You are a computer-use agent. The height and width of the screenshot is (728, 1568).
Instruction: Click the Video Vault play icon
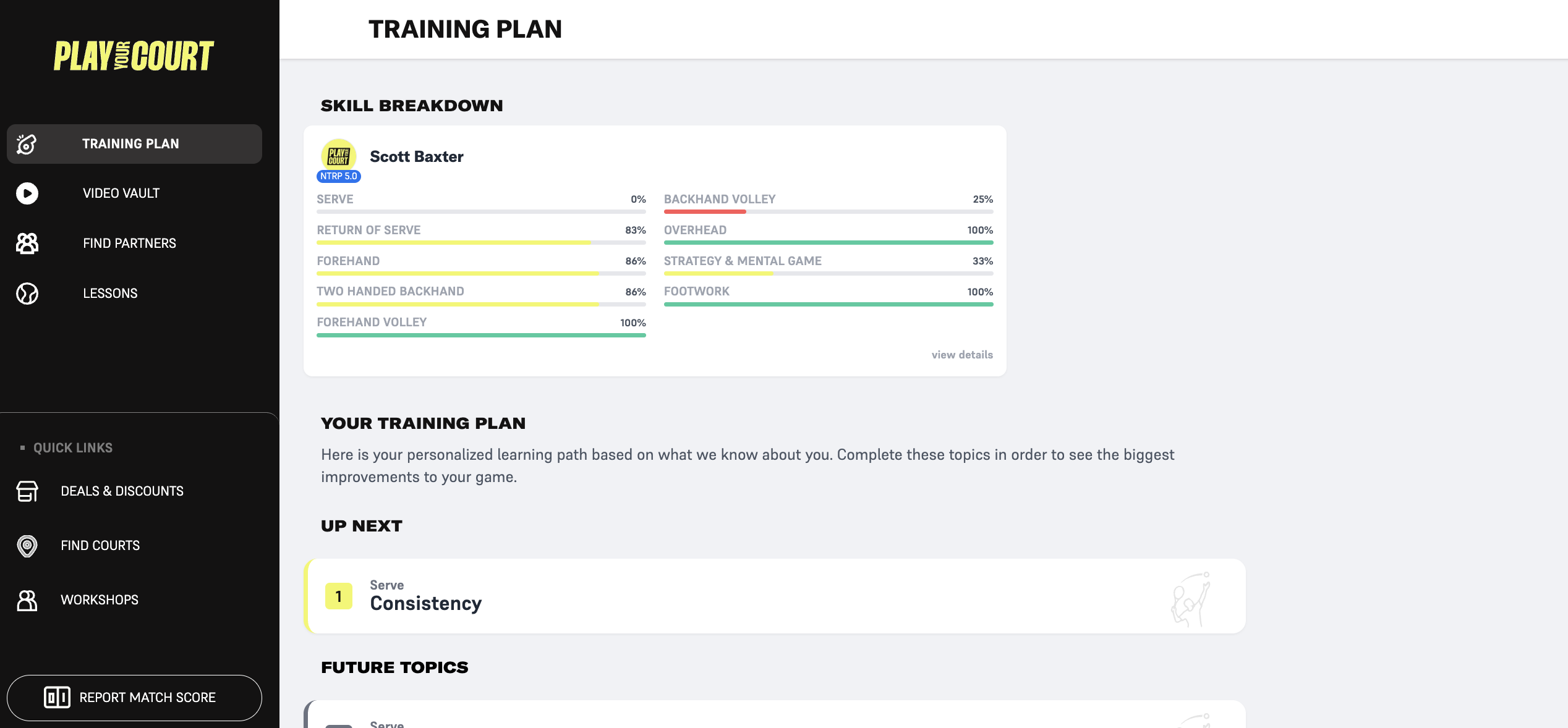pyautogui.click(x=27, y=193)
